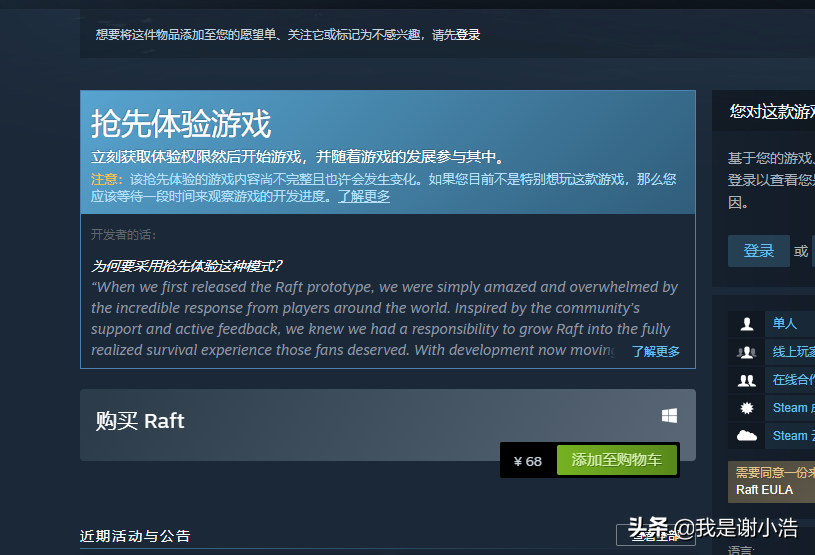This screenshot has width=815, height=555.
Task: Open the 单人 feature link
Action: point(785,324)
